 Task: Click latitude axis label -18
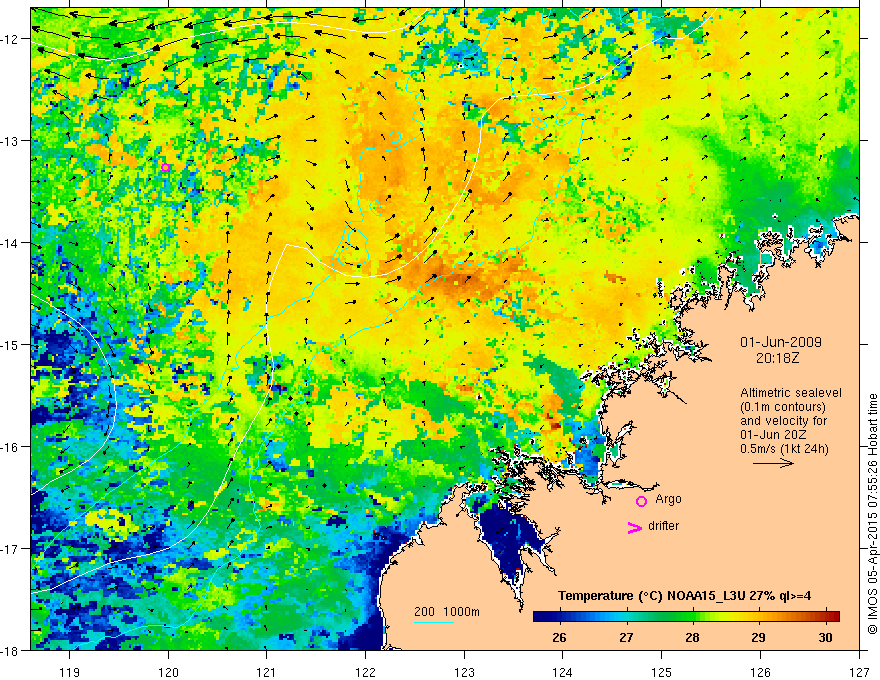(10, 650)
